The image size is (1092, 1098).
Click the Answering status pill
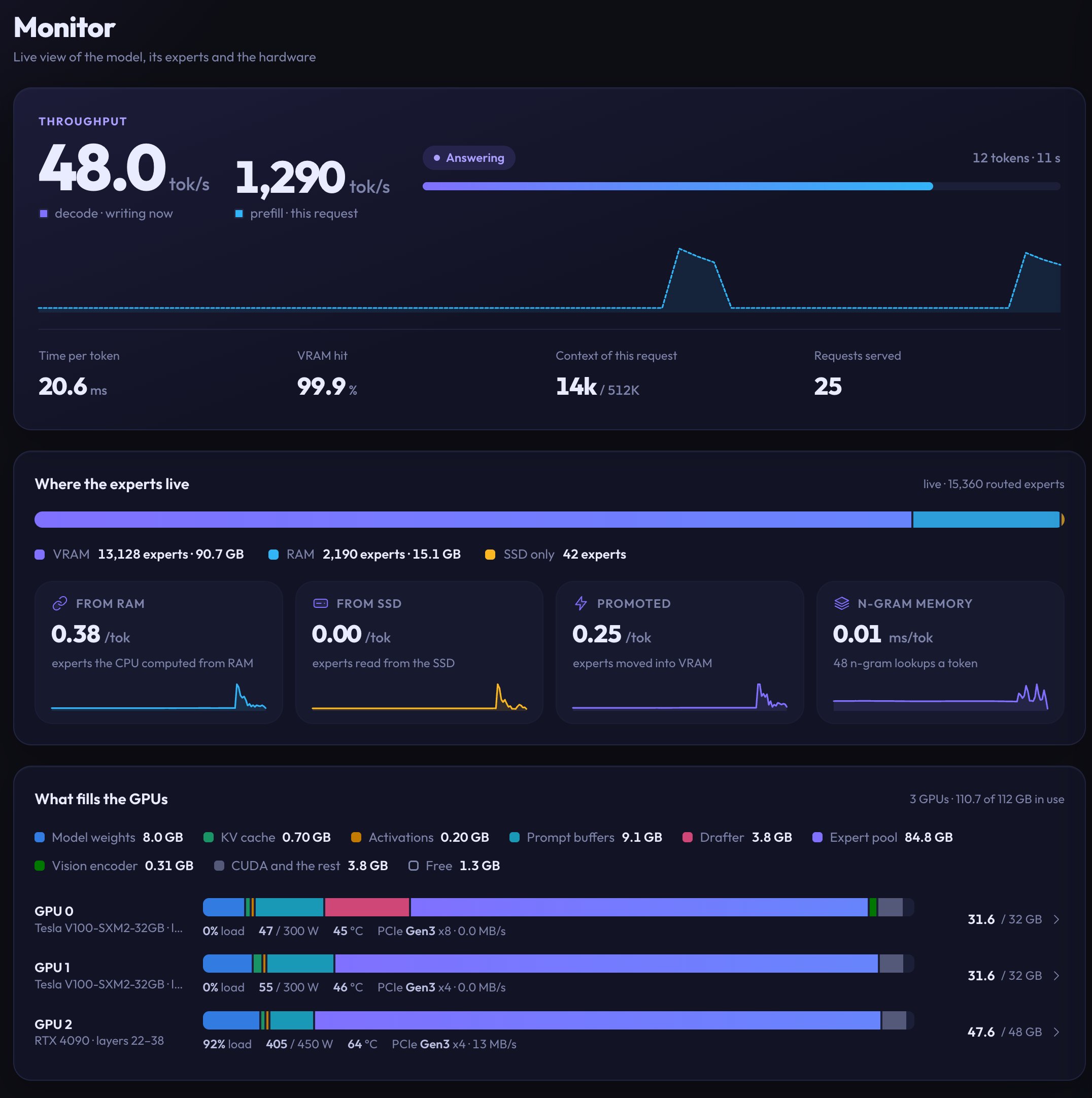(x=469, y=158)
